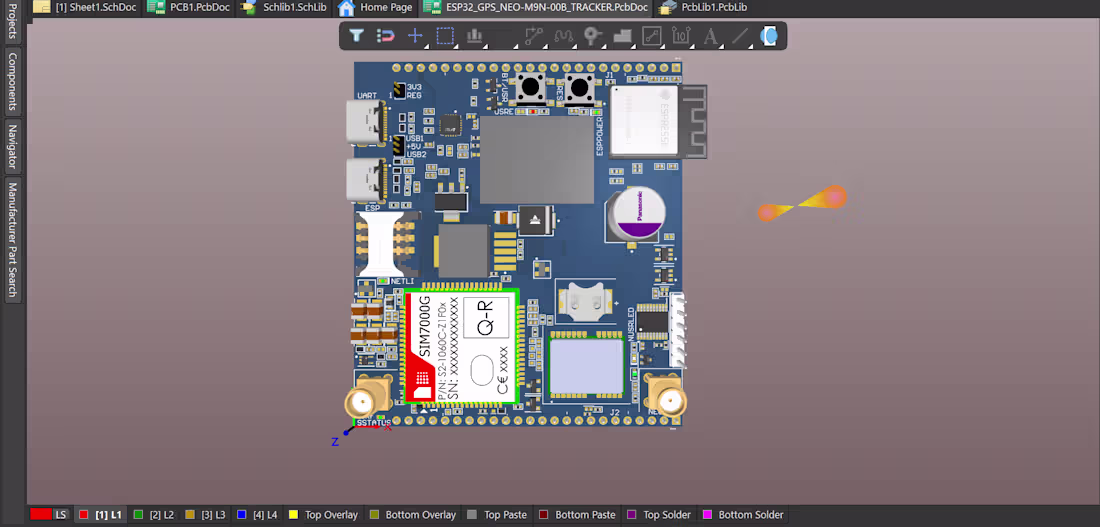Image resolution: width=1100 pixels, height=527 pixels.
Task: Activate the Interactive Routing tool
Action: (534, 35)
